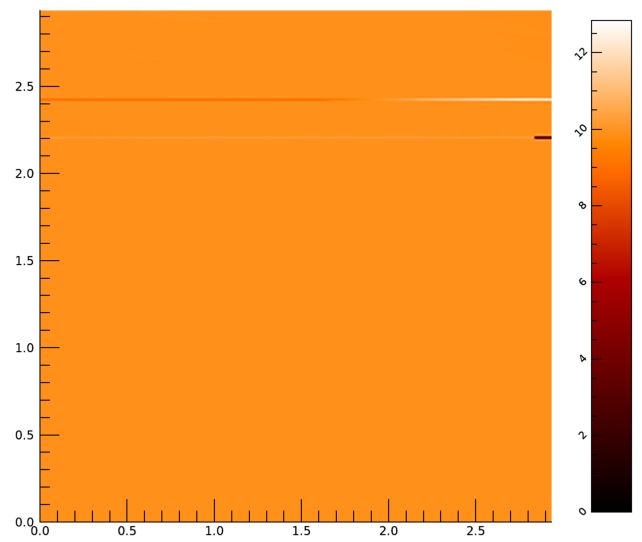Click the x-axis tick label 2.0
The width and height of the screenshot is (642, 542).
coord(388,531)
